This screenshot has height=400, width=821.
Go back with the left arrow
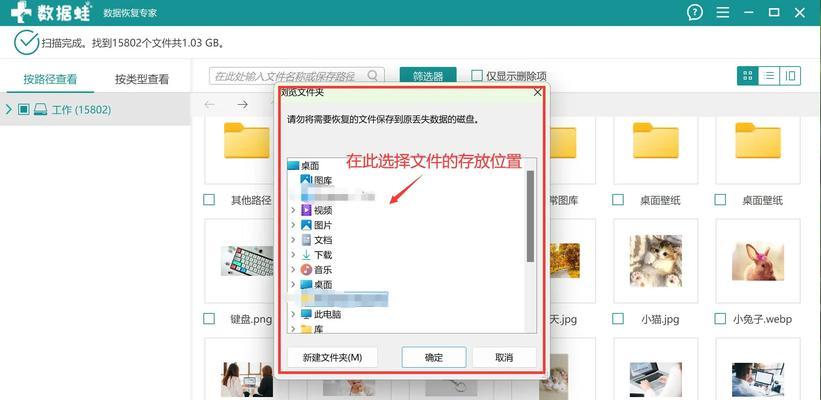point(210,105)
